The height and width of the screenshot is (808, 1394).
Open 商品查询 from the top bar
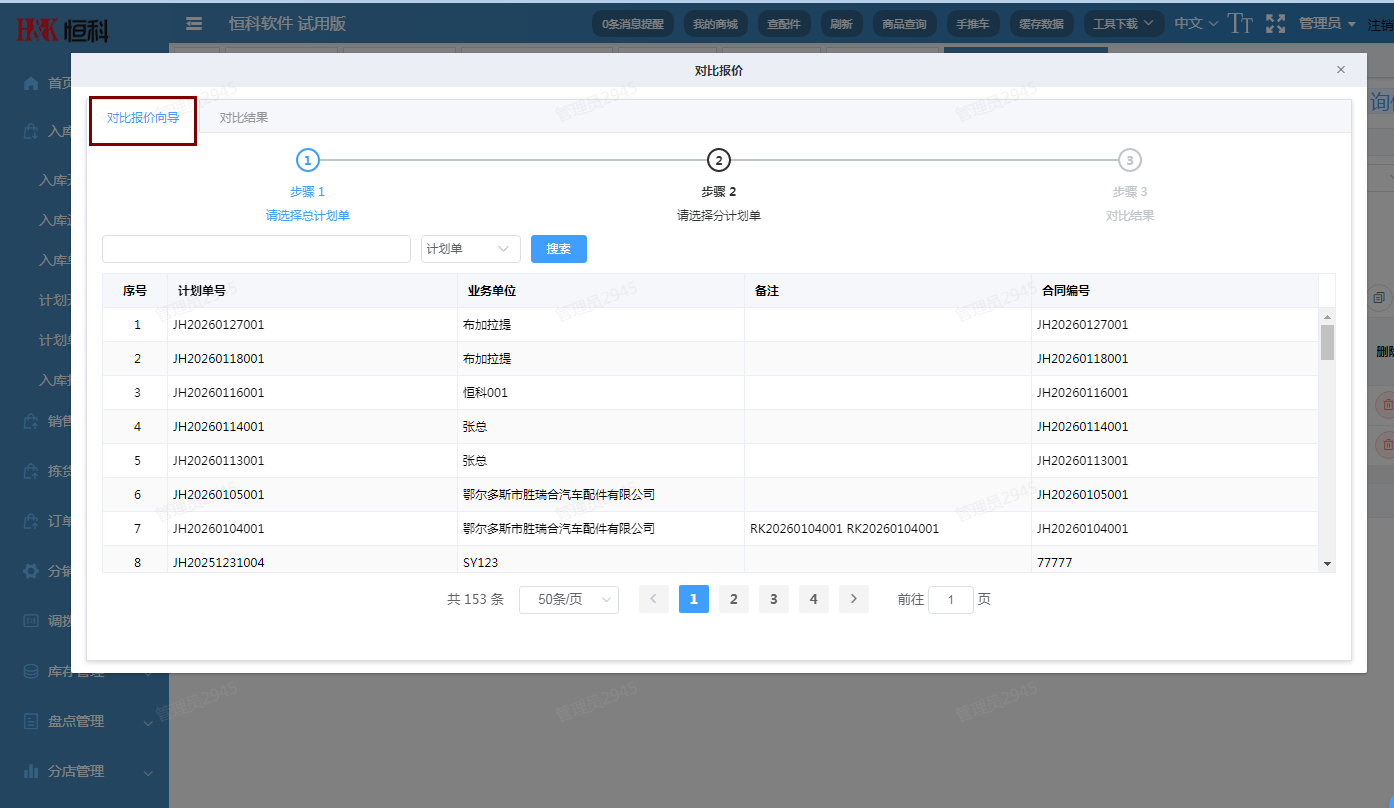(x=904, y=22)
